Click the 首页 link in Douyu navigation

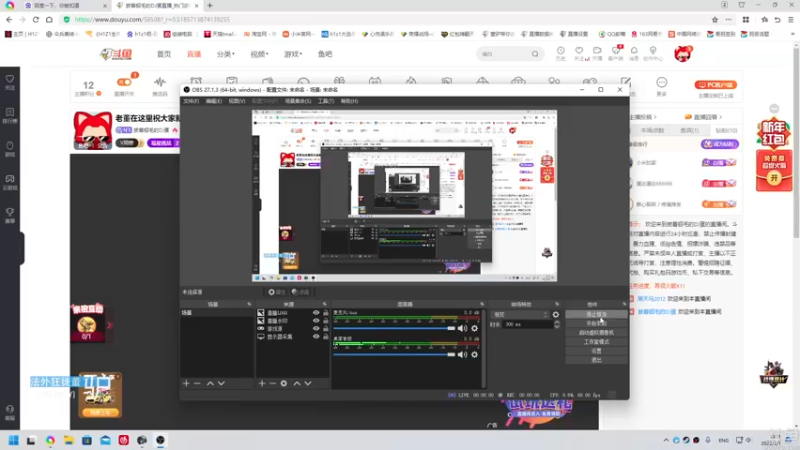click(164, 54)
